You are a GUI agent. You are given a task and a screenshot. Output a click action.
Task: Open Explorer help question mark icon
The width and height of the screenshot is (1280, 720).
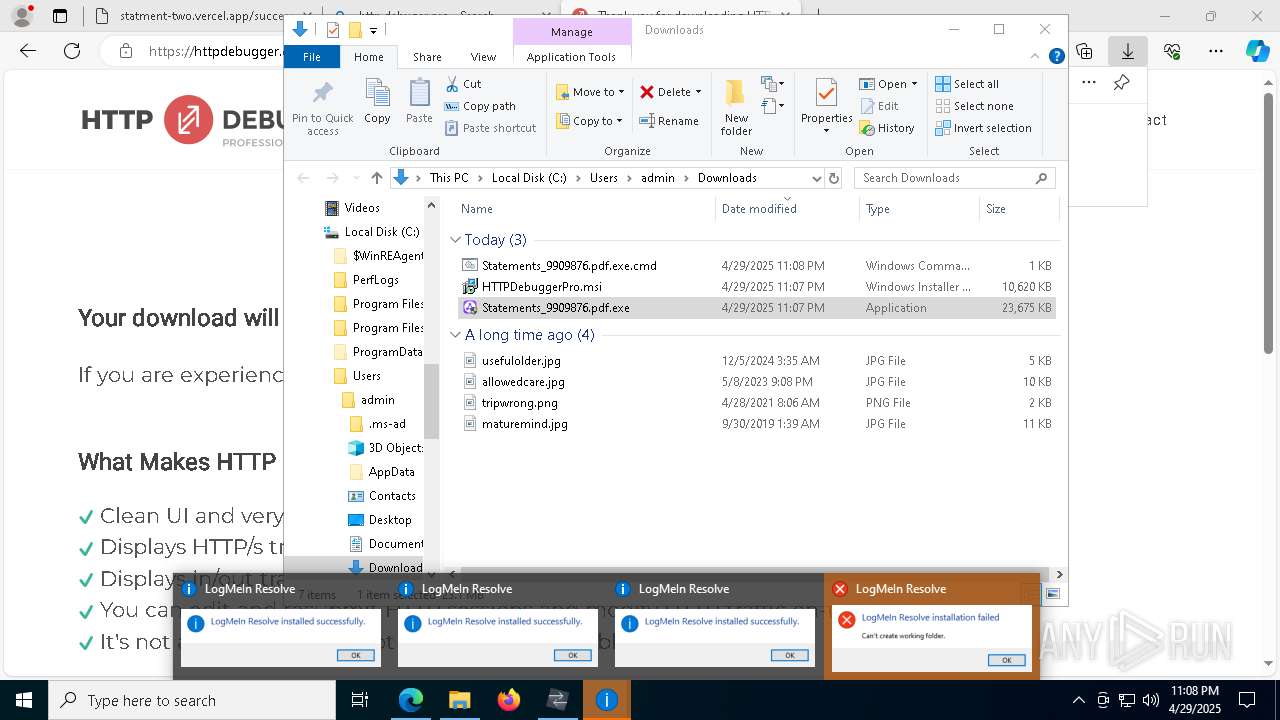[x=1057, y=57]
